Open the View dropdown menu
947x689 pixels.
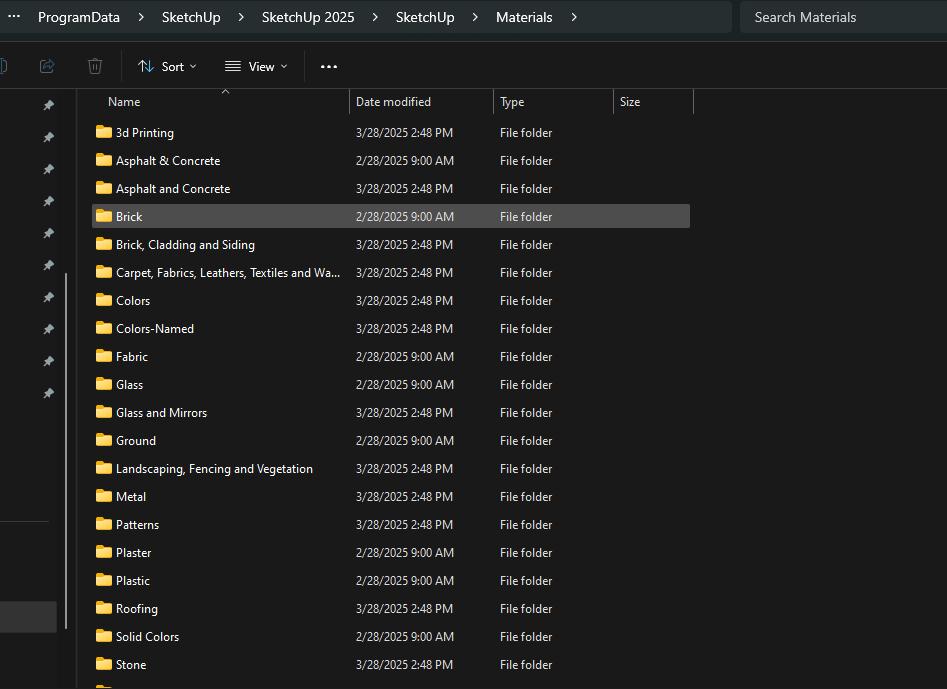click(256, 66)
